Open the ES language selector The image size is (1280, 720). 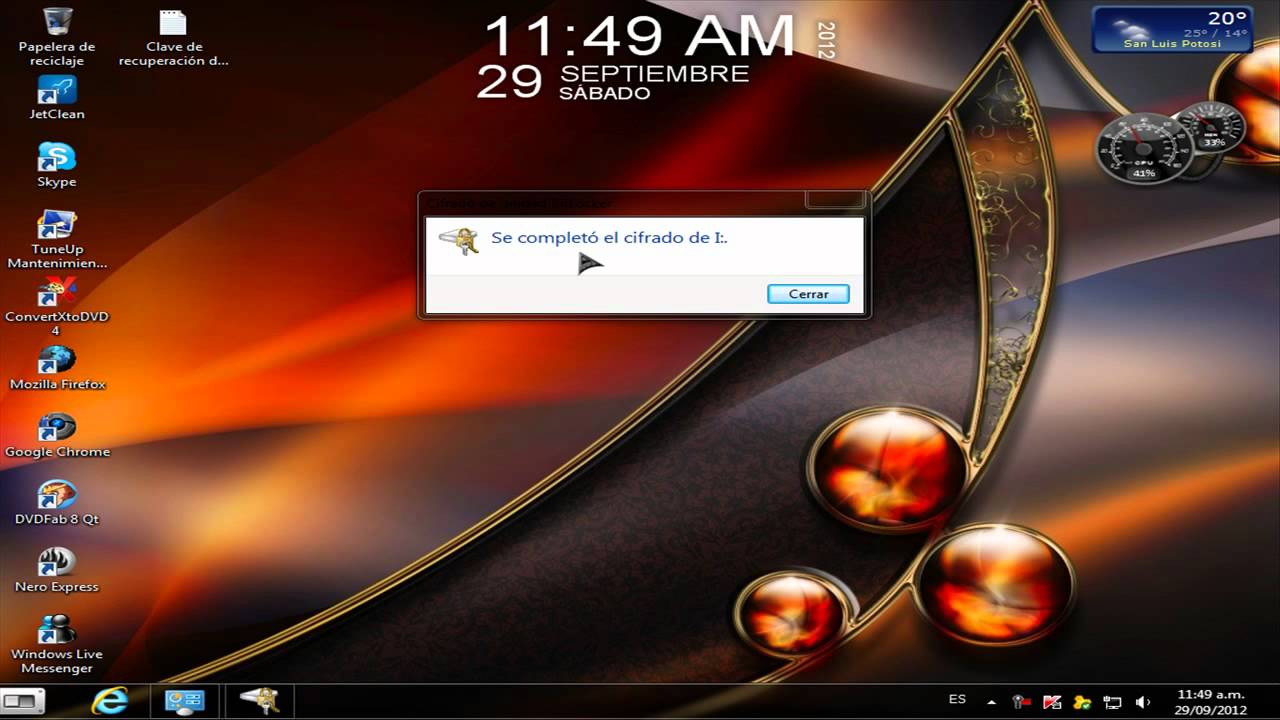957,701
